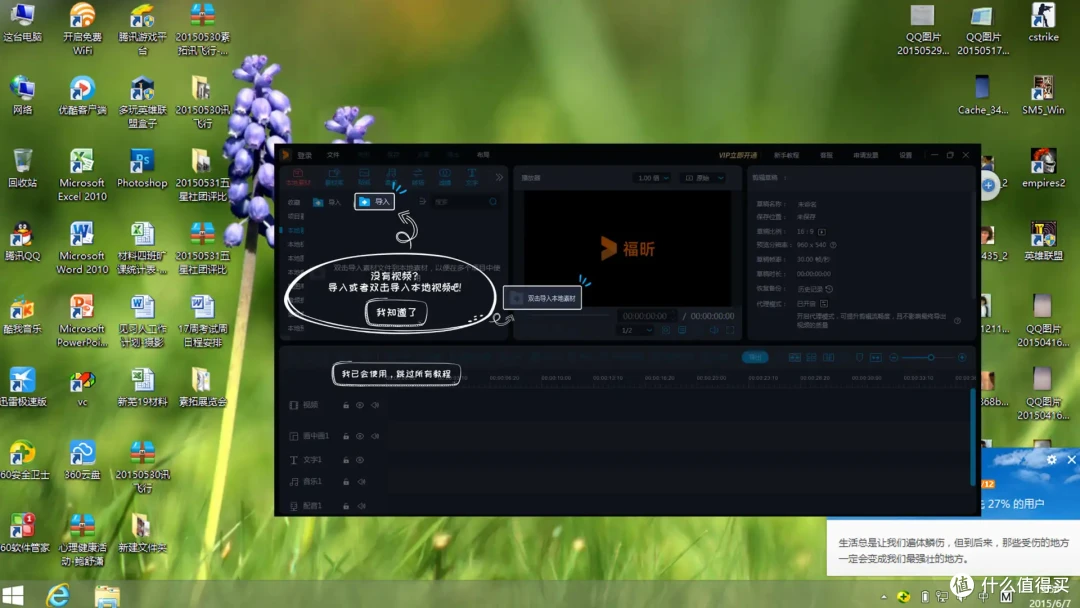Toggle lock on the 音乐1 track
Viewport: 1080px width, 608px height.
coord(346,482)
